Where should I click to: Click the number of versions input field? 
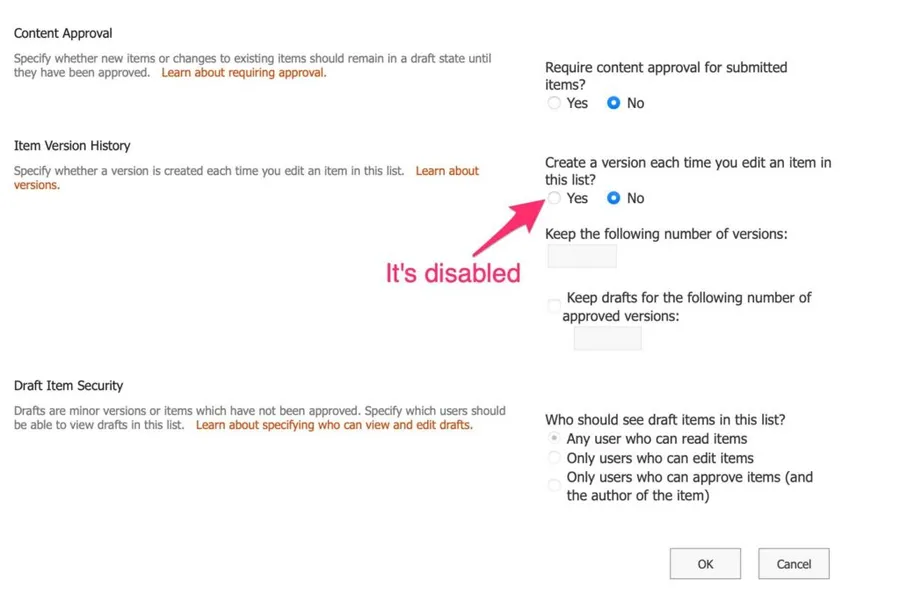point(582,257)
